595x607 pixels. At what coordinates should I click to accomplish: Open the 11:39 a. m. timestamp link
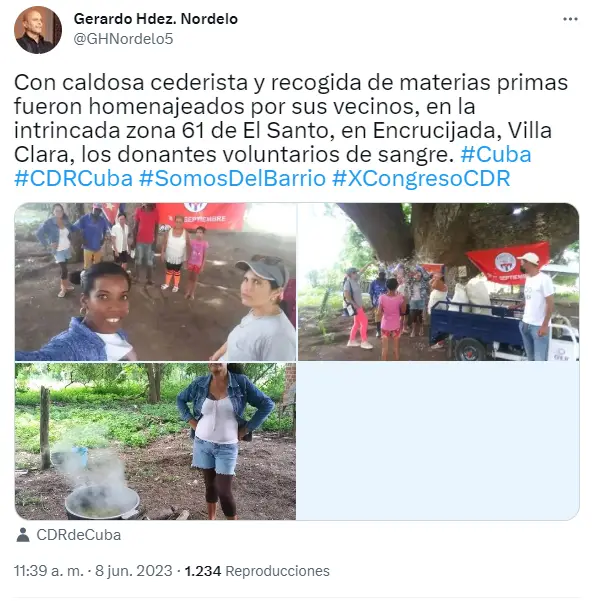click(49, 571)
